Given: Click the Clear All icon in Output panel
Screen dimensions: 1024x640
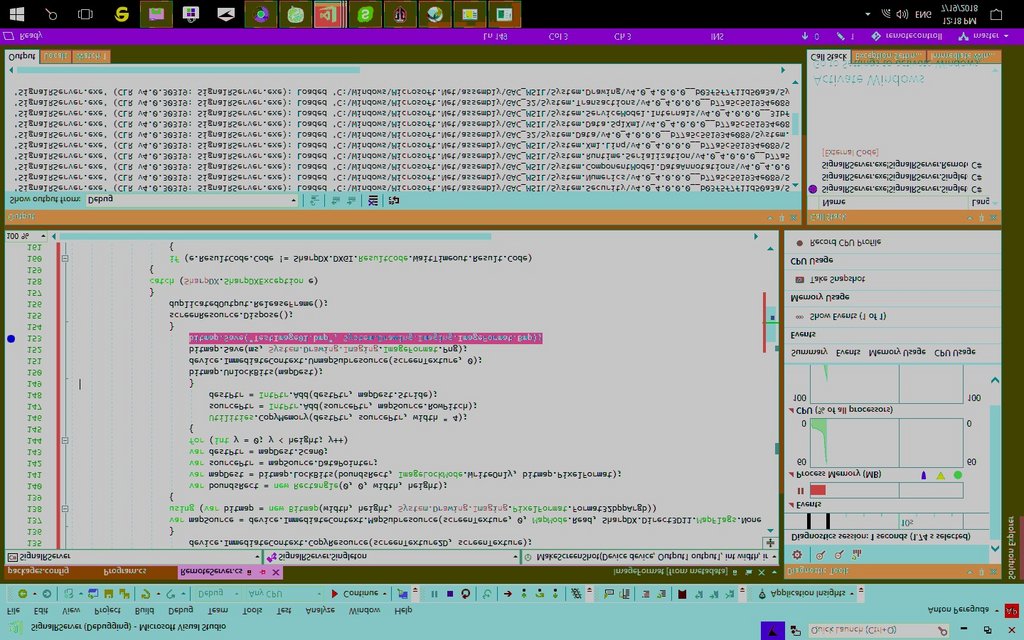Looking at the screenshot, I should (373, 200).
